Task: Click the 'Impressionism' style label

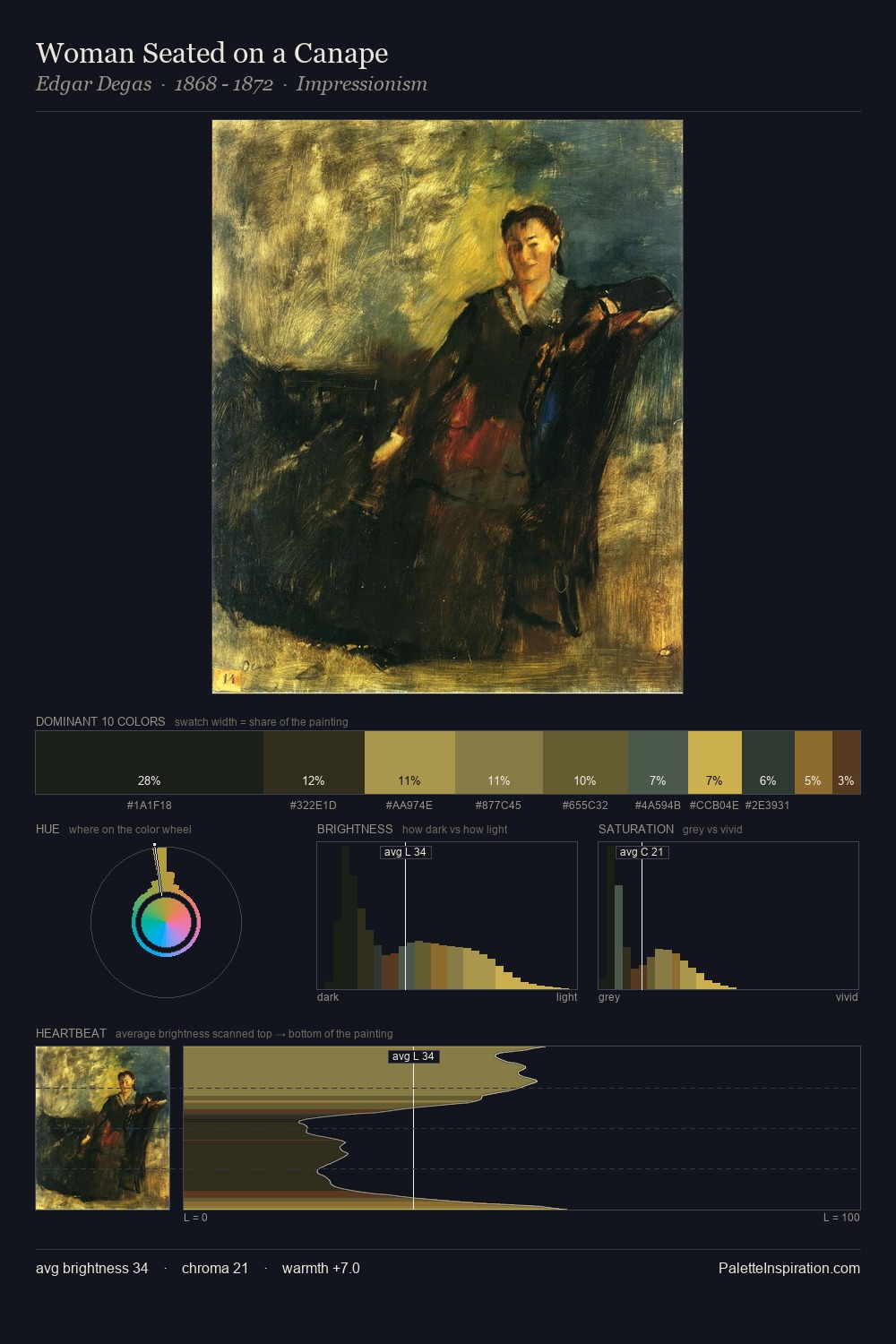Action: tap(362, 84)
